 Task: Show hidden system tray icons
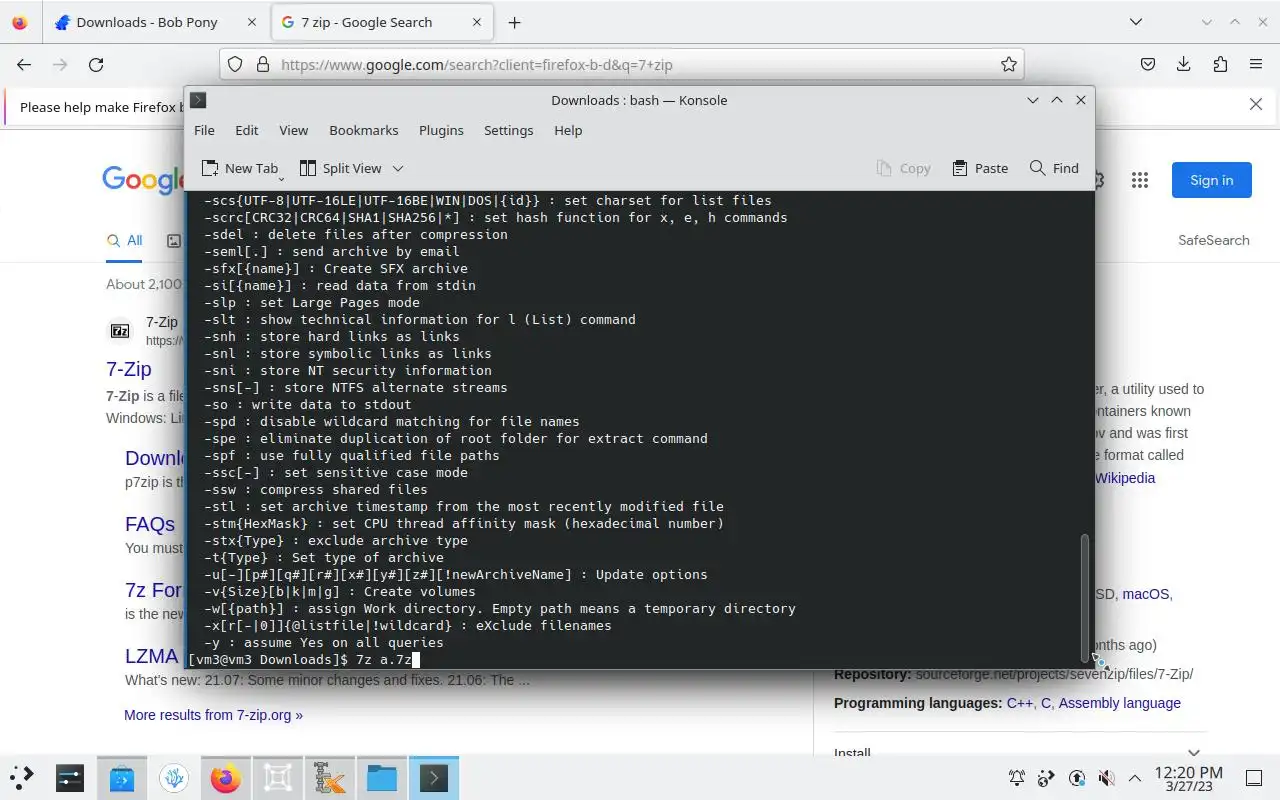(x=1135, y=778)
